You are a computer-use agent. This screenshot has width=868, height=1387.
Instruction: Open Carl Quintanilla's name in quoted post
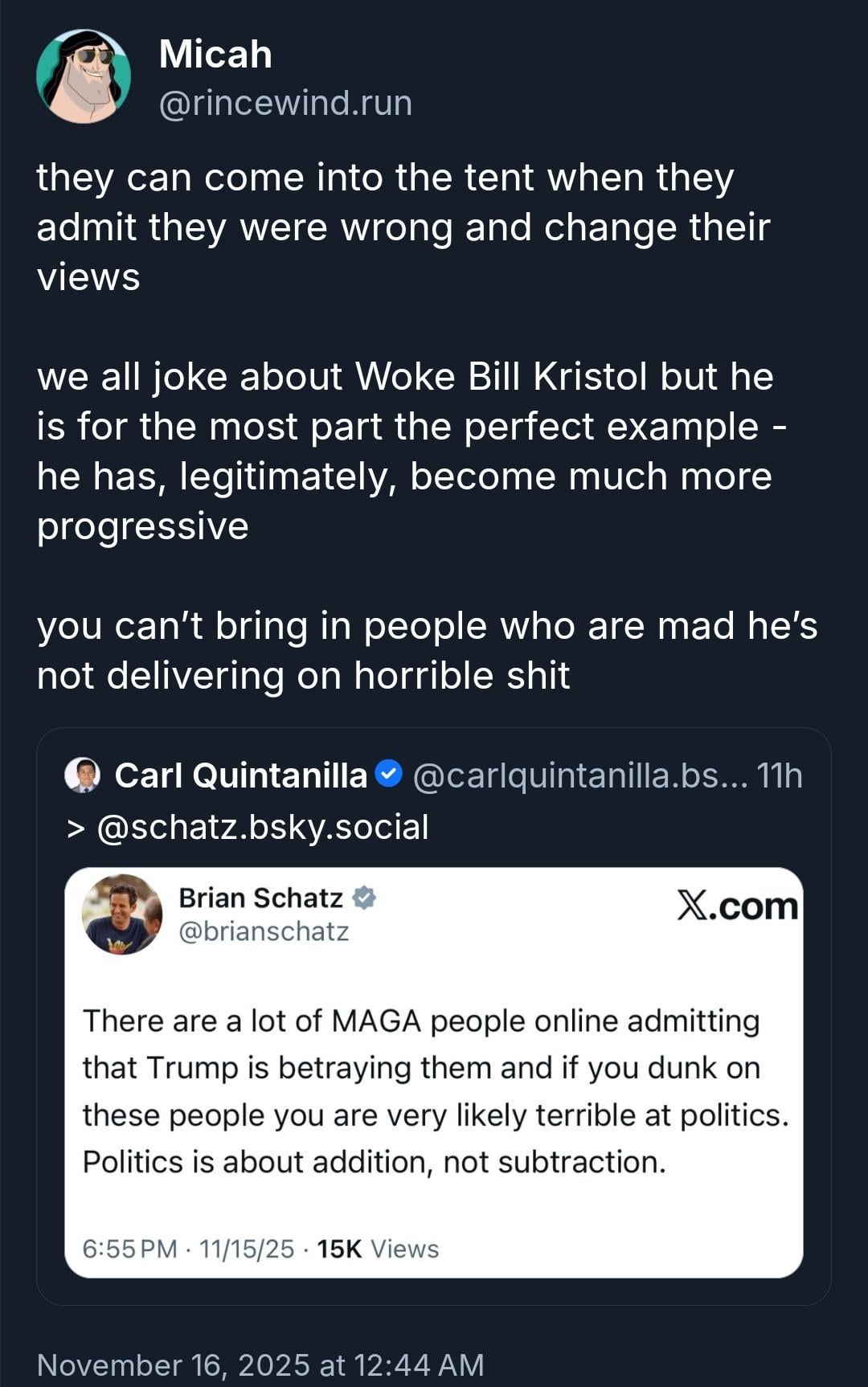pyautogui.click(x=240, y=775)
